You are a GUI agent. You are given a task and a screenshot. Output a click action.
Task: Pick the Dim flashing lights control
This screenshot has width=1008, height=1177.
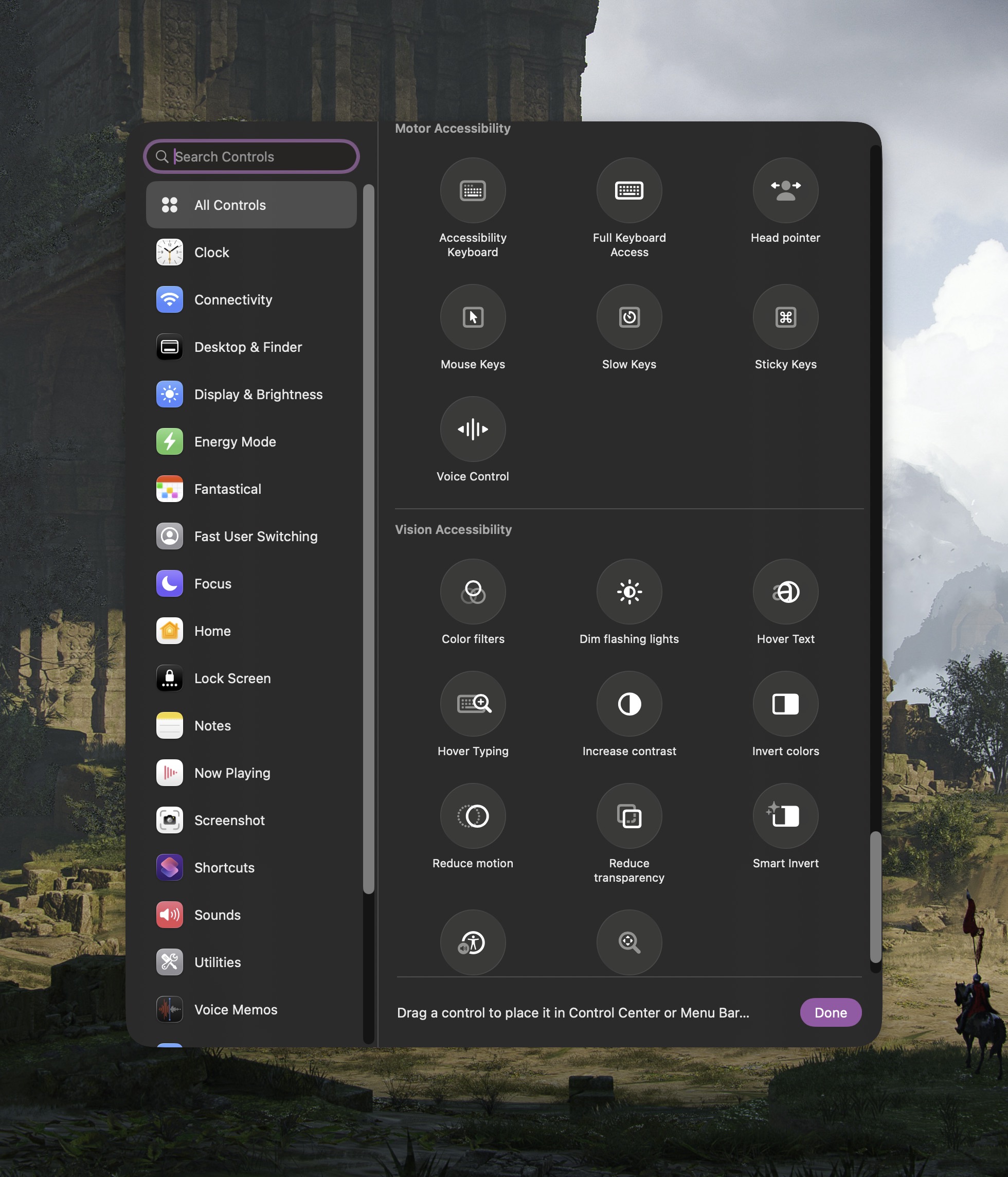click(628, 592)
